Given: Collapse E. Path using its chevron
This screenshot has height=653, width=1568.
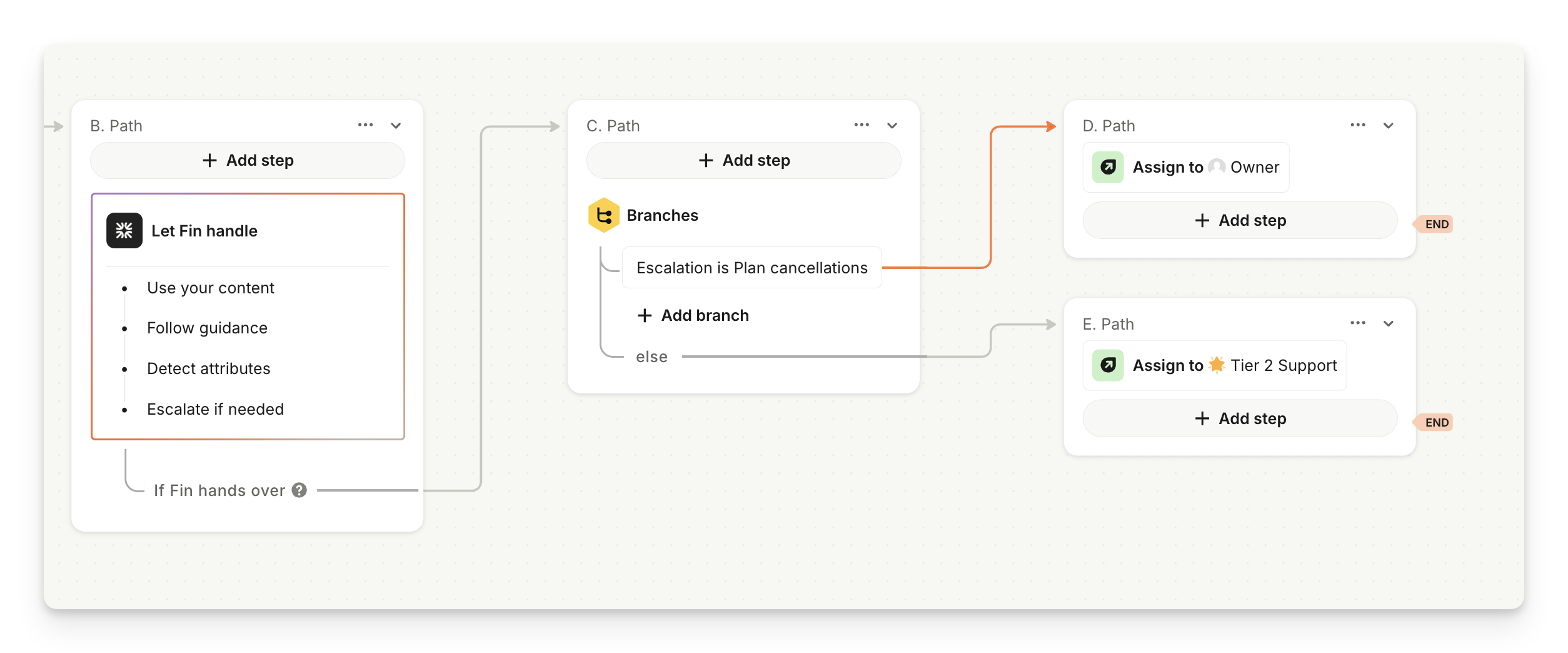Looking at the screenshot, I should click(1388, 324).
